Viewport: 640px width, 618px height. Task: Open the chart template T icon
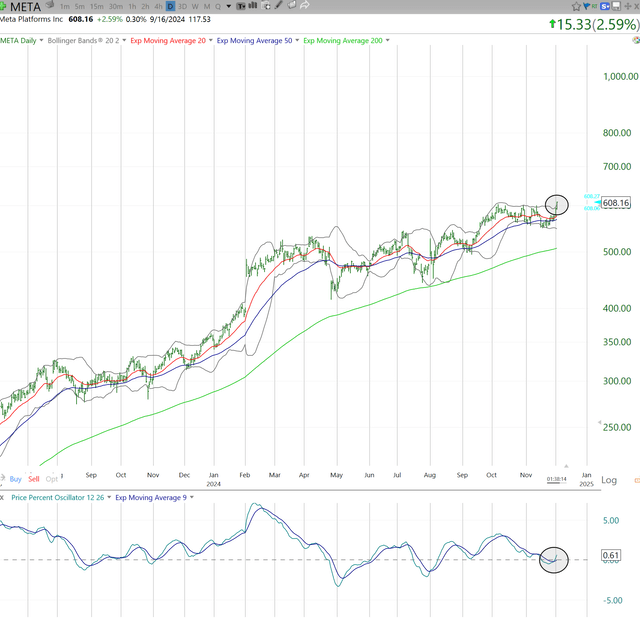(x=241, y=6)
